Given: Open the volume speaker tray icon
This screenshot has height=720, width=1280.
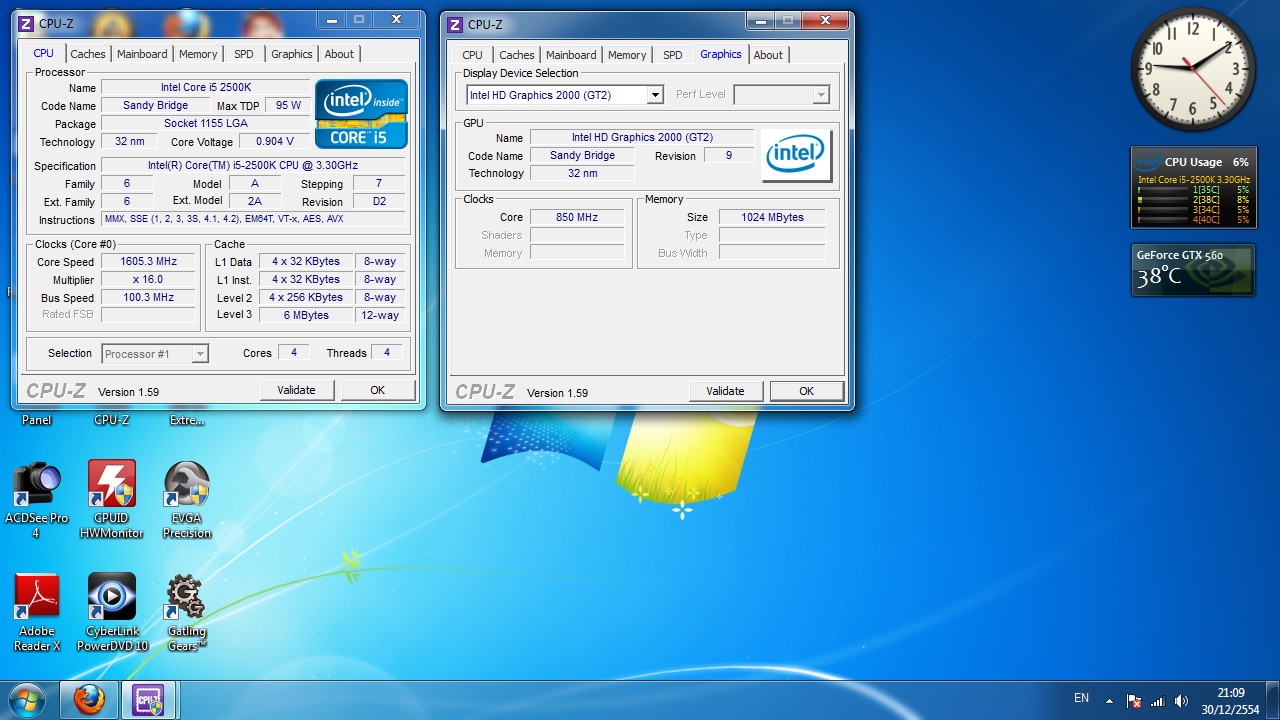Looking at the screenshot, I should (x=1182, y=700).
